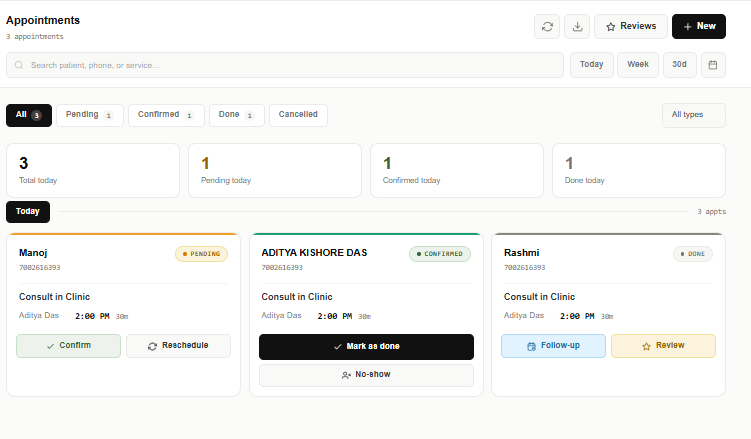Select the Week date range

[638, 65]
